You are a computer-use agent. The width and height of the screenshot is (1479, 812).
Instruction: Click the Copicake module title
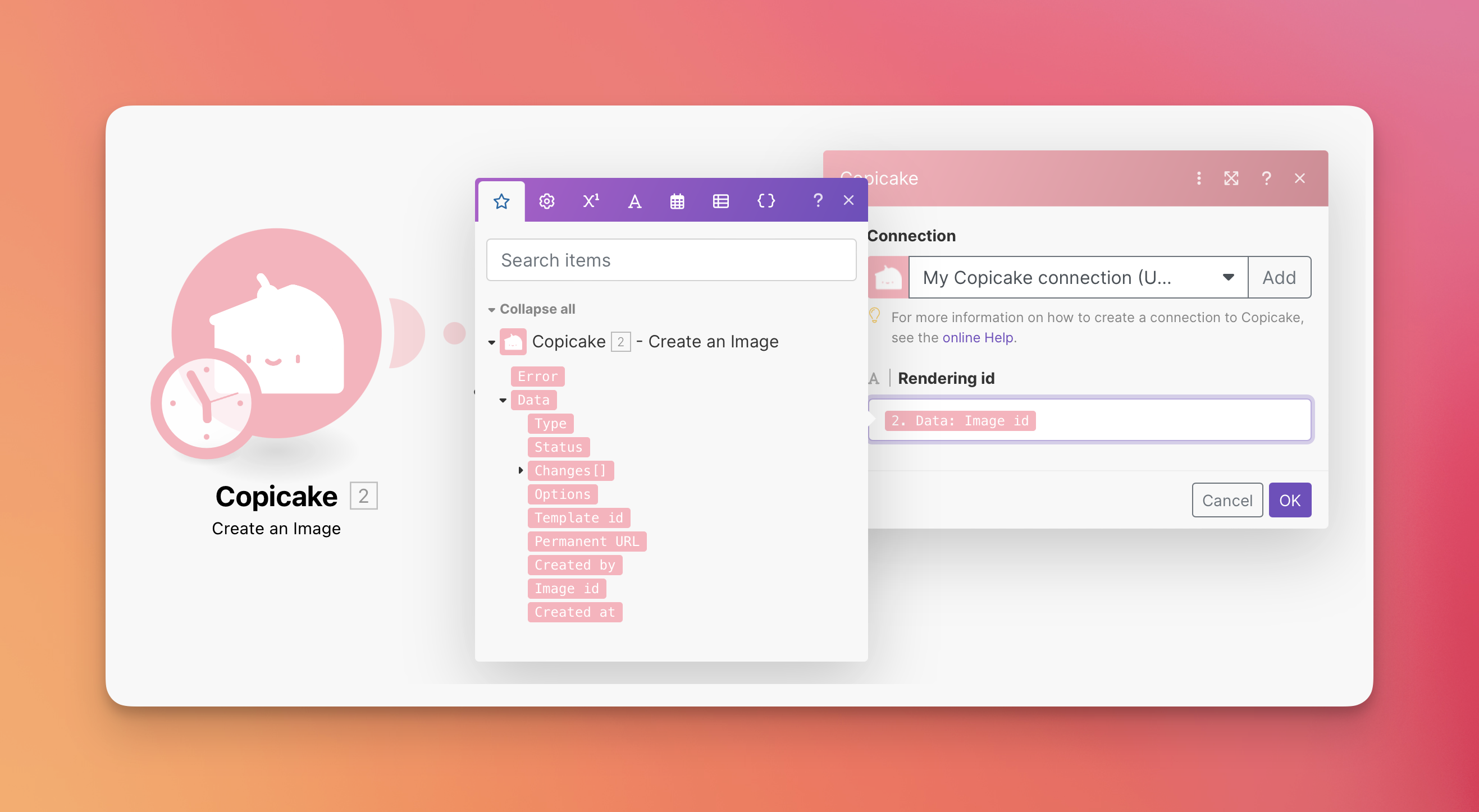click(276, 497)
